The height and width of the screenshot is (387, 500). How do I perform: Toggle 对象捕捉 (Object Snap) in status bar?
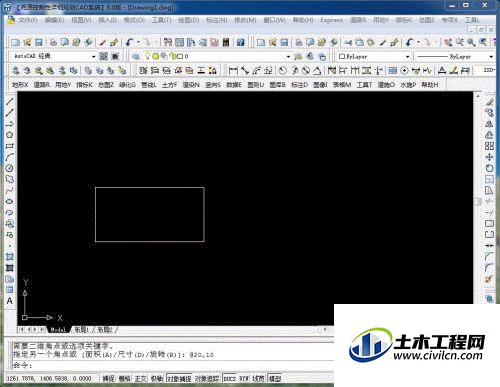pyautogui.click(x=179, y=378)
